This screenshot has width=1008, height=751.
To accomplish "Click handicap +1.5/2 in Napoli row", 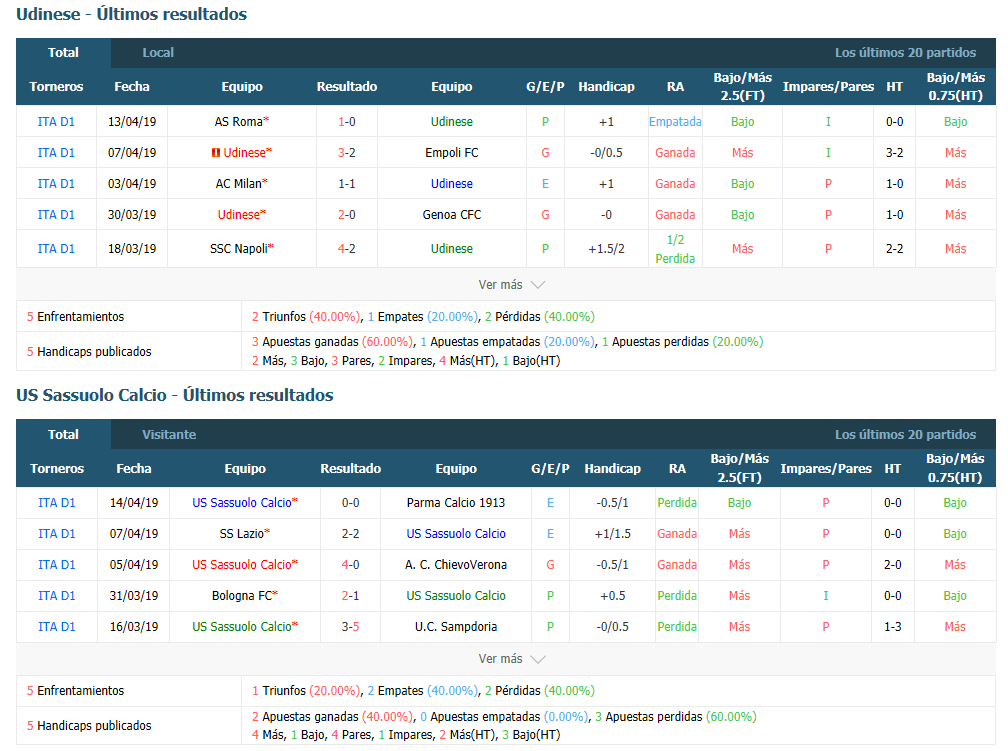I will 606,249.
